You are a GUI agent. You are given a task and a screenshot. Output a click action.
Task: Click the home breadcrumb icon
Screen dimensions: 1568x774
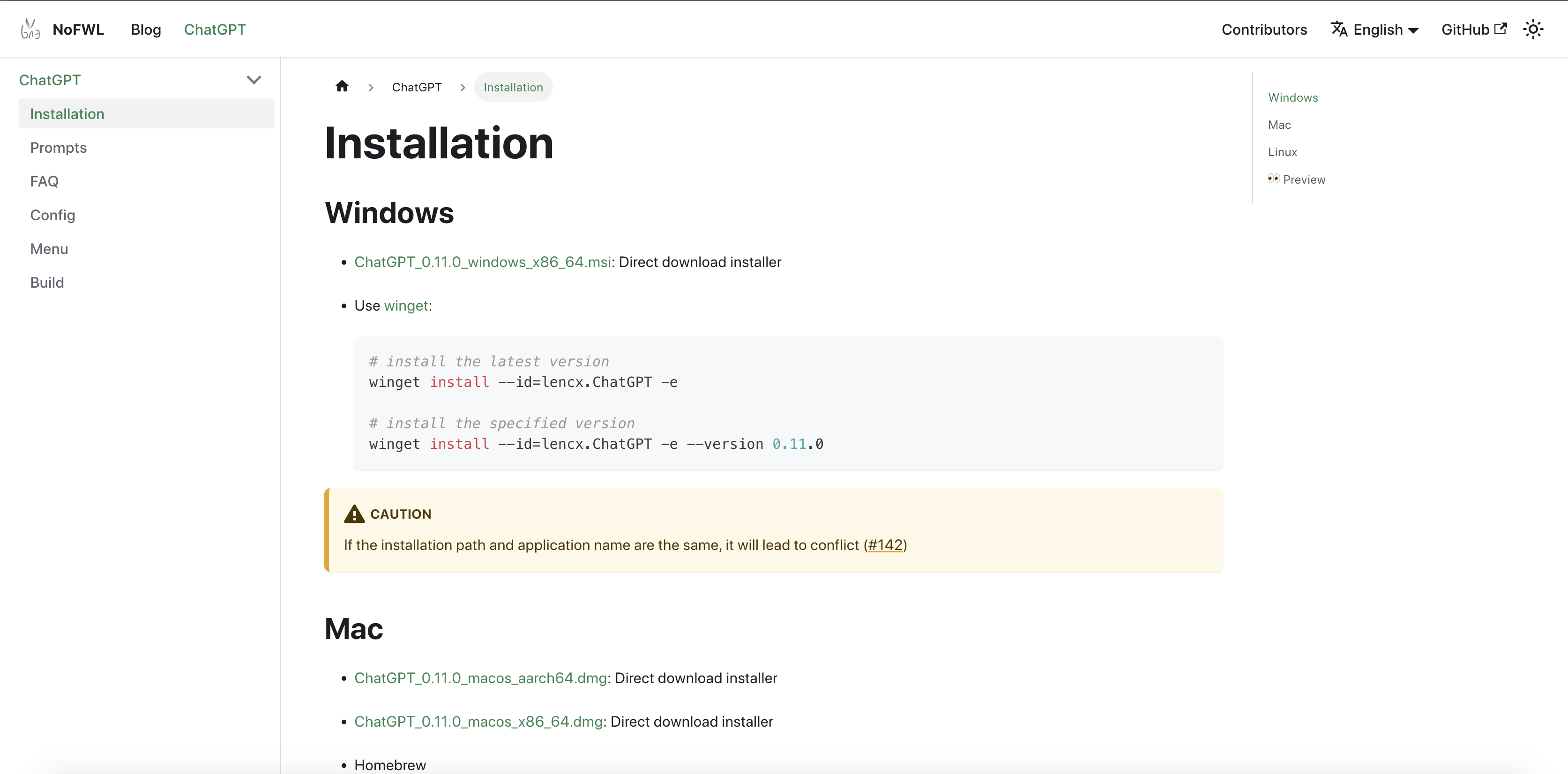342,86
